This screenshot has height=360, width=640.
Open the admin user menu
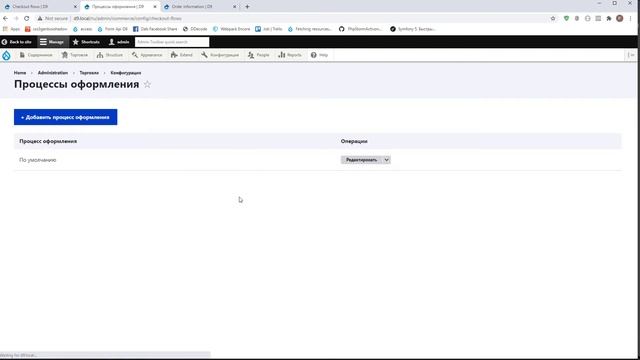point(119,42)
